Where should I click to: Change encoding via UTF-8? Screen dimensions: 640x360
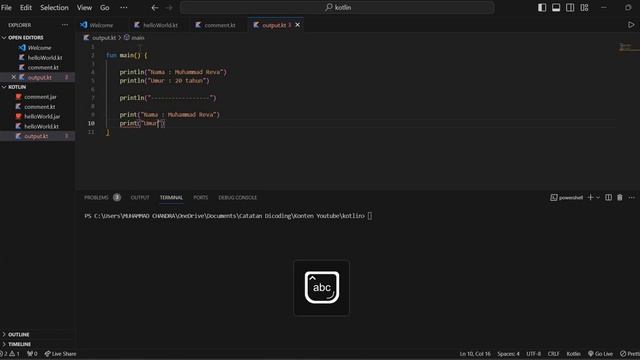[x=533, y=354]
